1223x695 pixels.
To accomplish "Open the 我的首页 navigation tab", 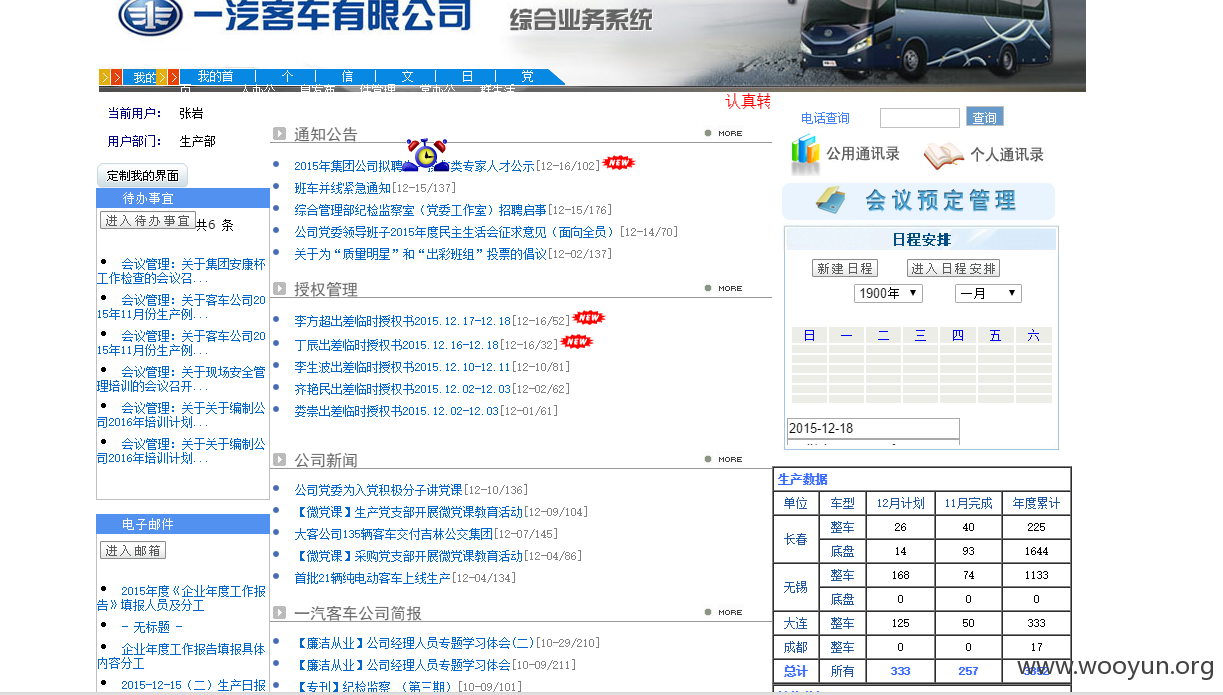I will 215,77.
